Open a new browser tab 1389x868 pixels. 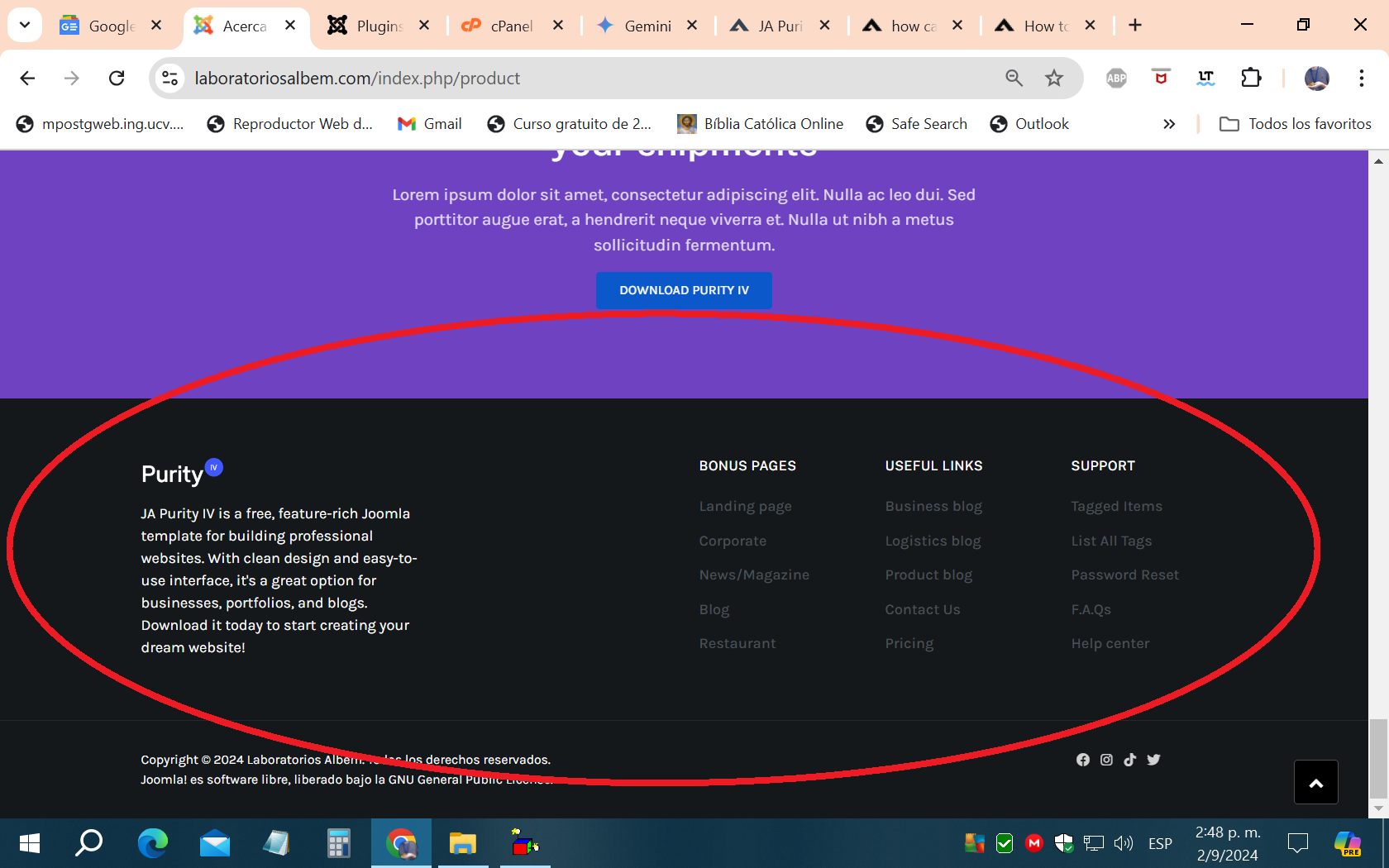pos(1135,26)
